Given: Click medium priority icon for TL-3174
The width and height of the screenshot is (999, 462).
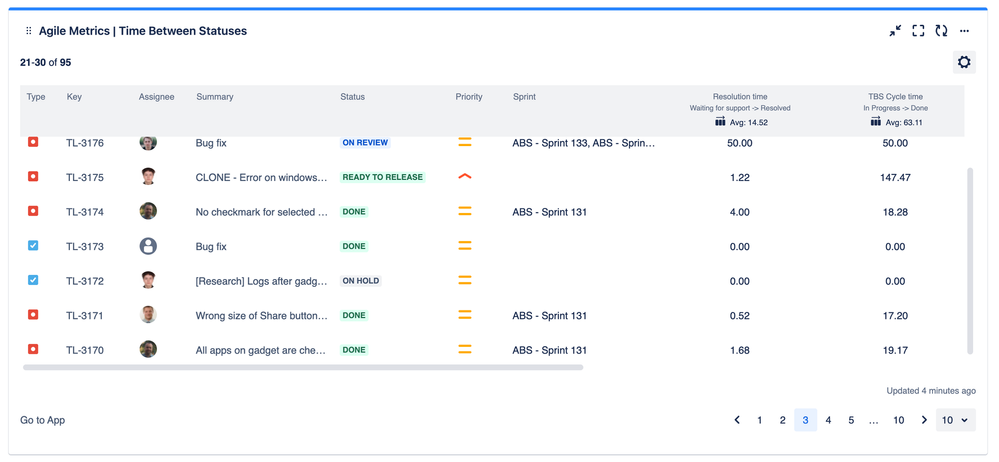Looking at the screenshot, I should coord(465,212).
